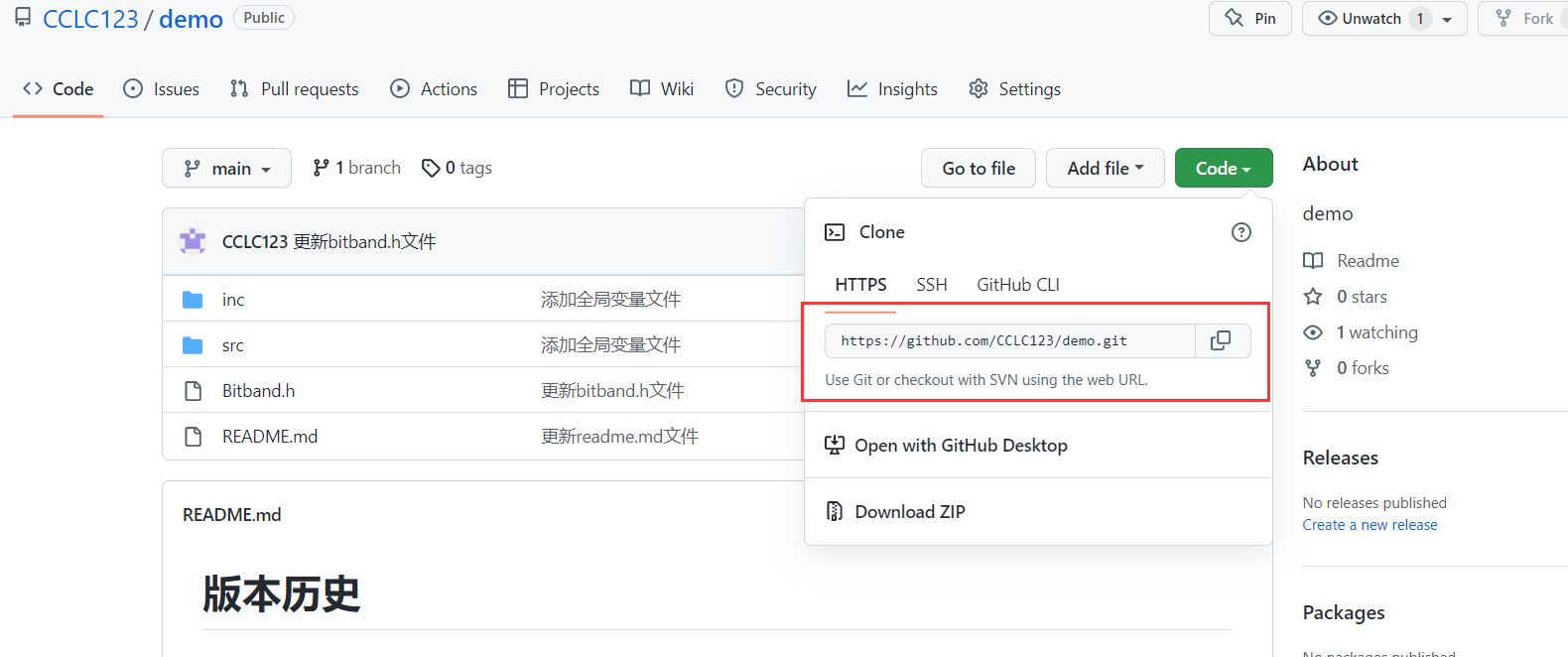This screenshot has width=1568, height=657.
Task: Click the GitHub Desktop download icon
Action: [x=835, y=445]
